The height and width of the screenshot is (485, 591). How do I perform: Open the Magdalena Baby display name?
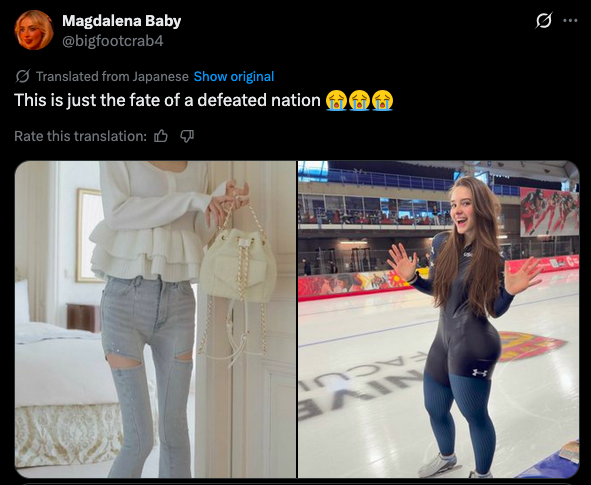click(x=121, y=21)
